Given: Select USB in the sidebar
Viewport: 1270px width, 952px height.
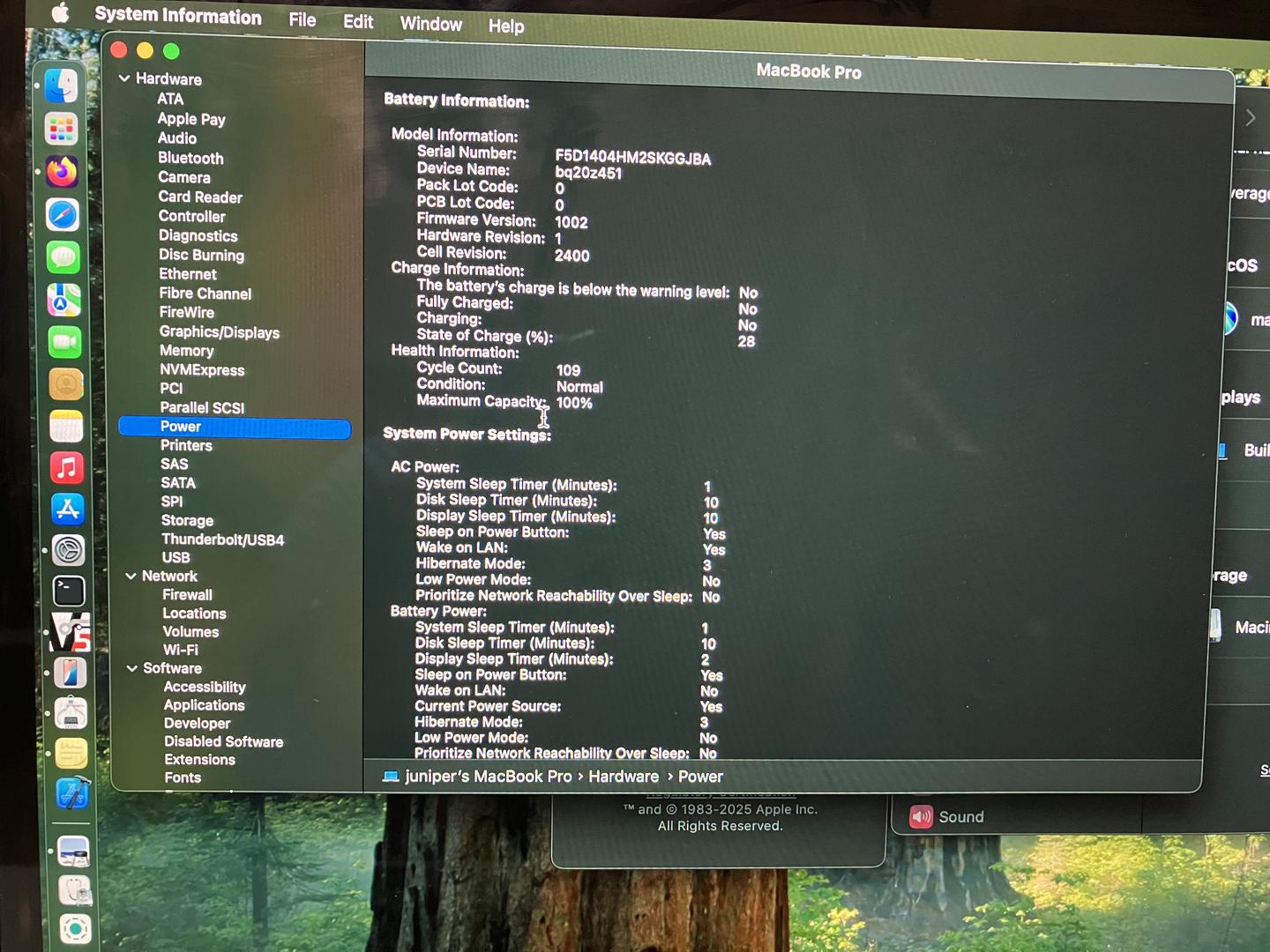Looking at the screenshot, I should (x=176, y=558).
